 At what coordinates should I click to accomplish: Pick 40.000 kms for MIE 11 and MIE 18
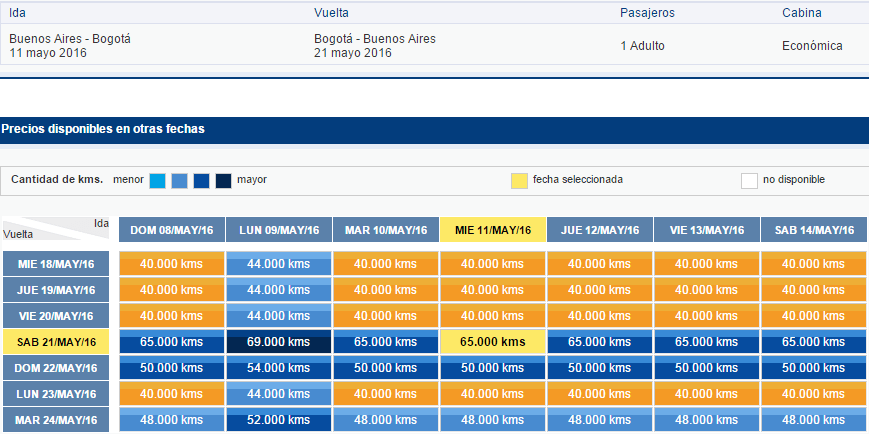click(493, 264)
